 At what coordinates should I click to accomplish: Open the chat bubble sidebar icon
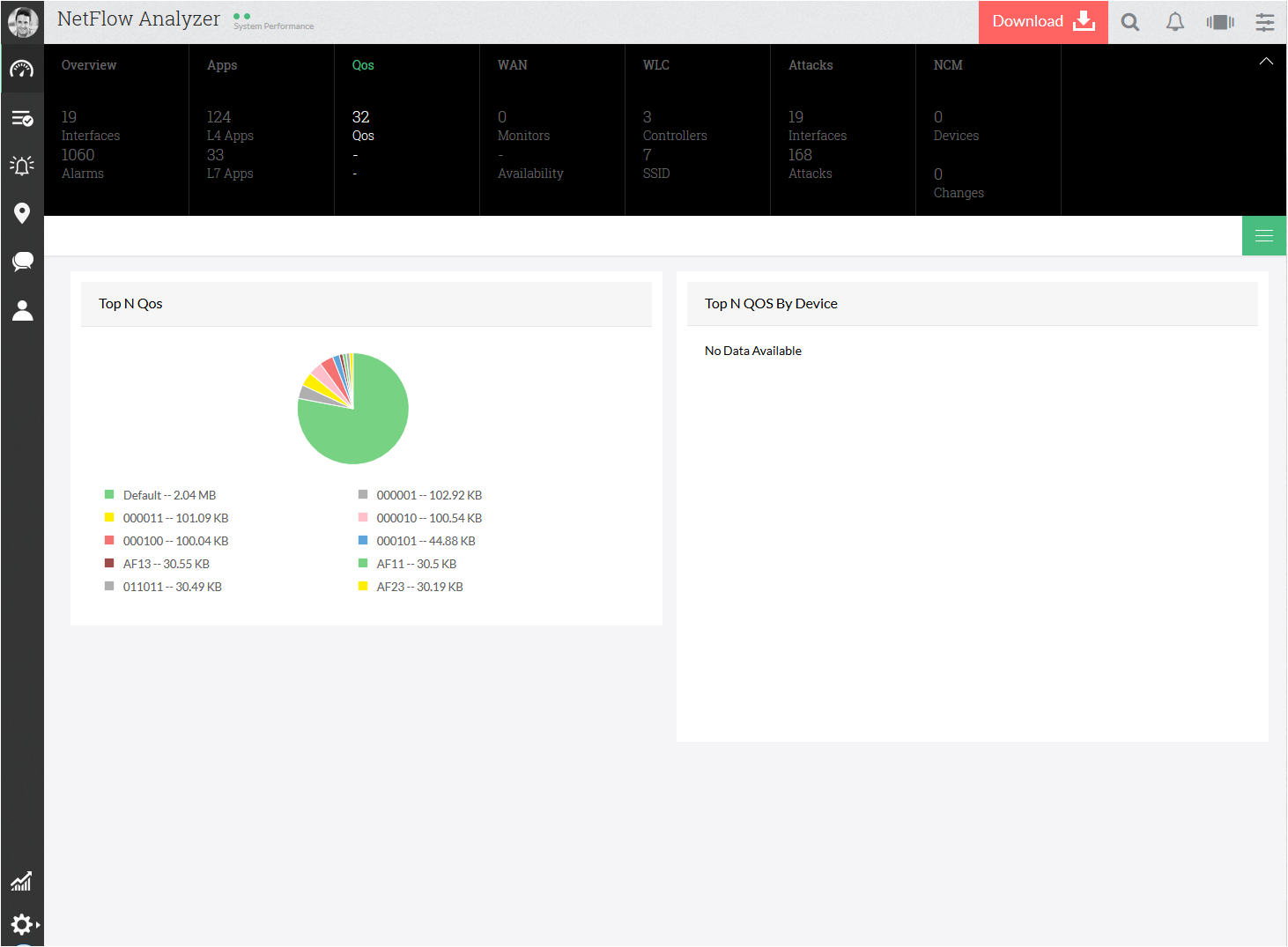click(22, 262)
